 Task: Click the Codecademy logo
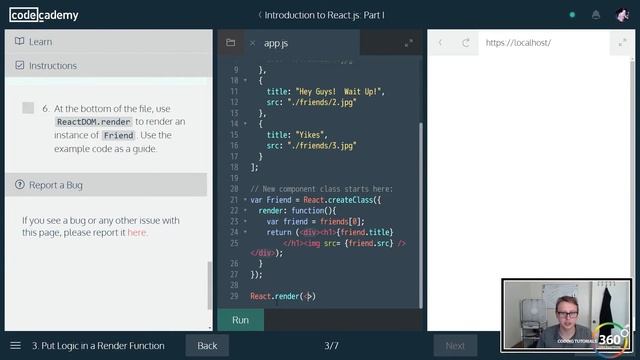pyautogui.click(x=44, y=15)
